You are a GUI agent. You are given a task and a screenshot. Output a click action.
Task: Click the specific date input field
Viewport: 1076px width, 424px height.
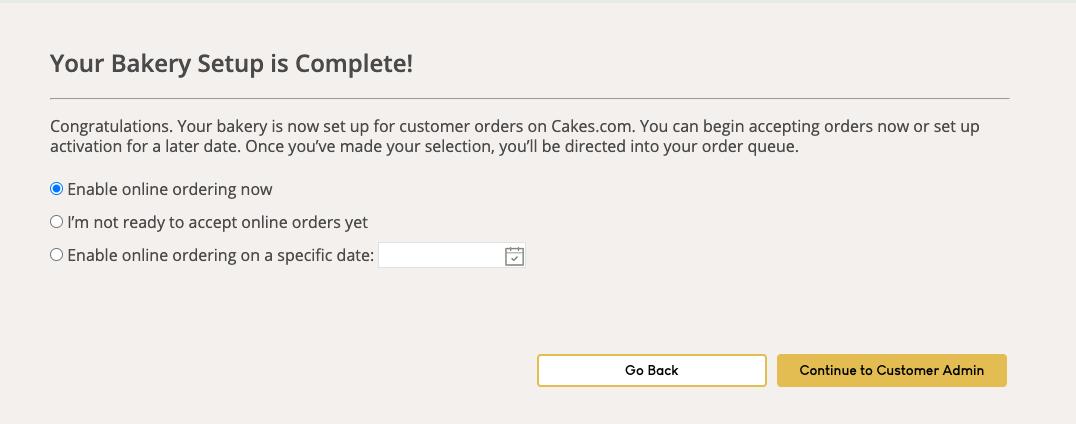click(440, 256)
